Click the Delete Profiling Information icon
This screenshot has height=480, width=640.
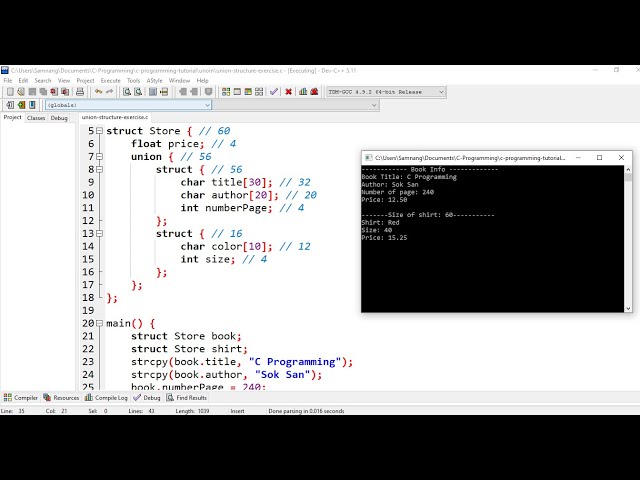314,92
